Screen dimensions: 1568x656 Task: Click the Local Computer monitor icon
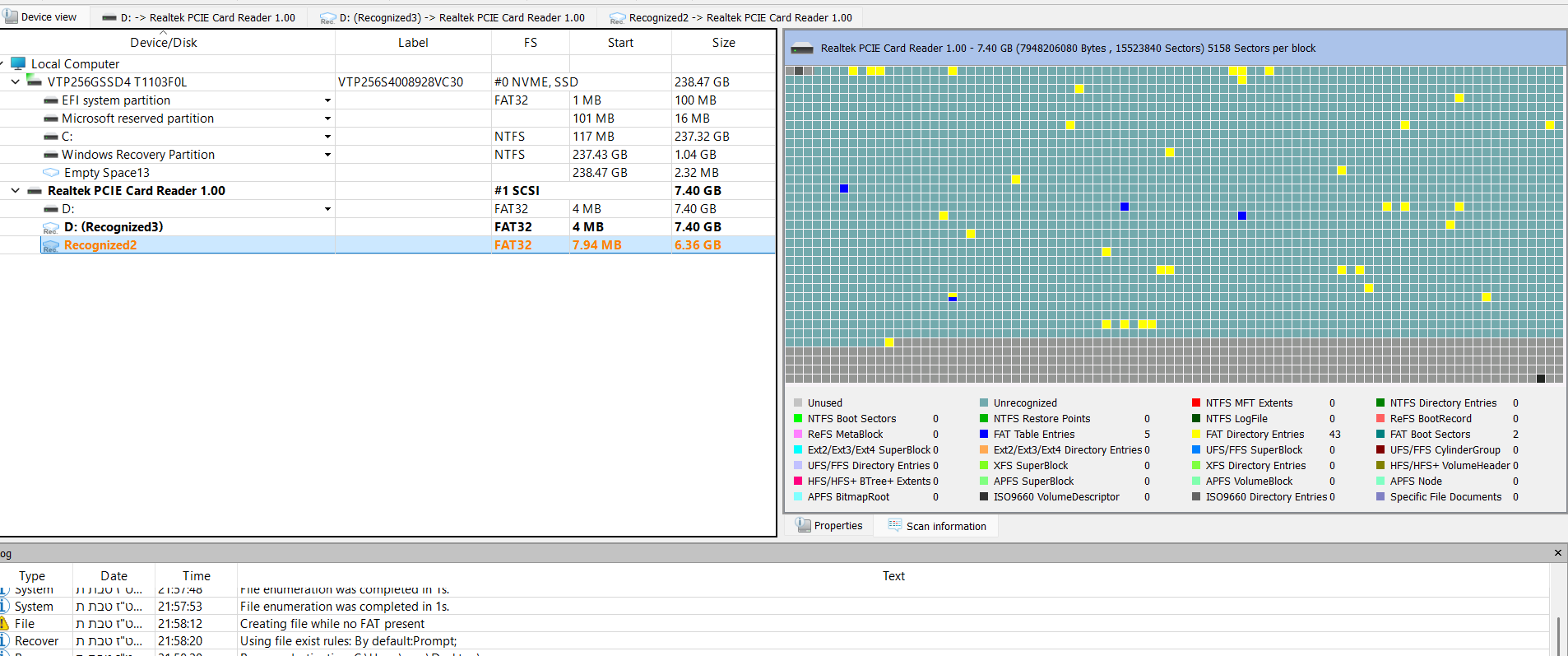[17, 63]
